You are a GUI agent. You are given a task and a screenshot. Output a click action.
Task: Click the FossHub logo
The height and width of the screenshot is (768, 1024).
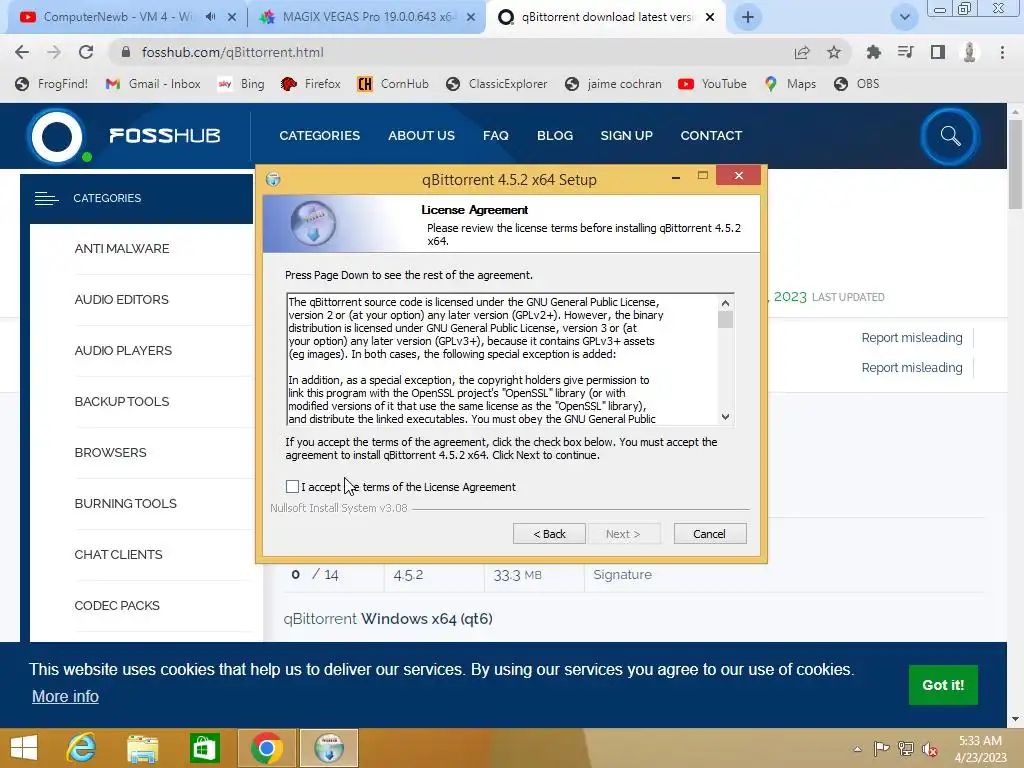pos(124,136)
